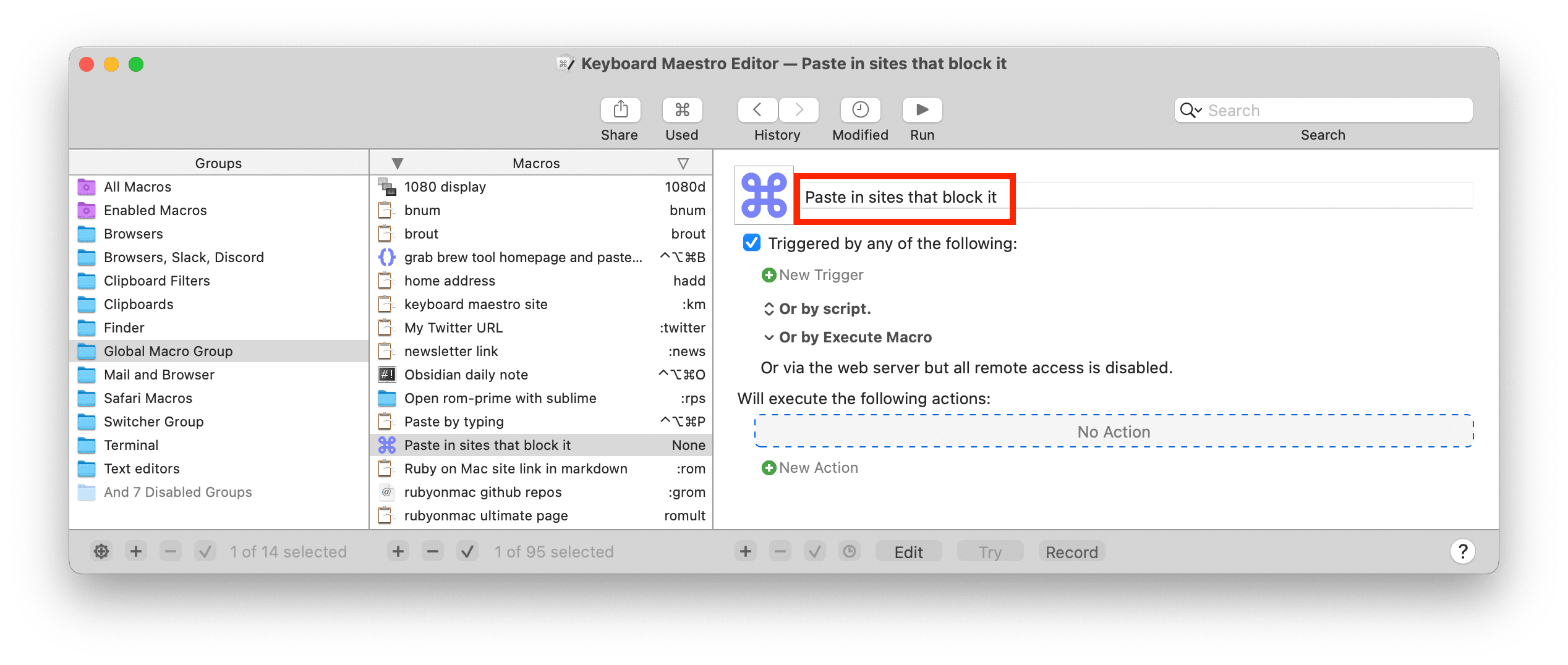This screenshot has width=1568, height=665.
Task: Sort macros using the left filled triangle
Action: click(398, 164)
